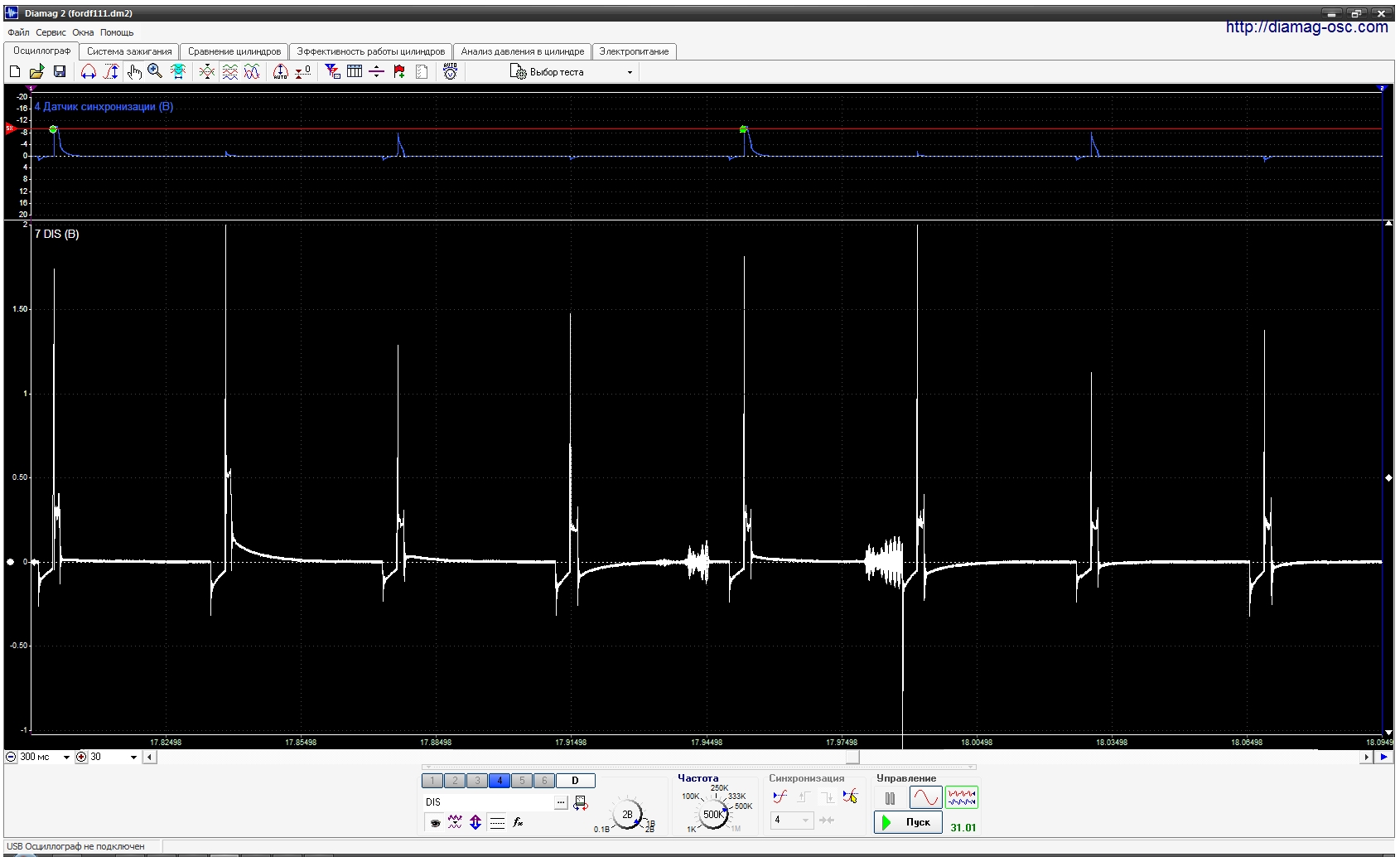Select active channel 4 button
This screenshot has height=857, width=1400.
tap(500, 781)
